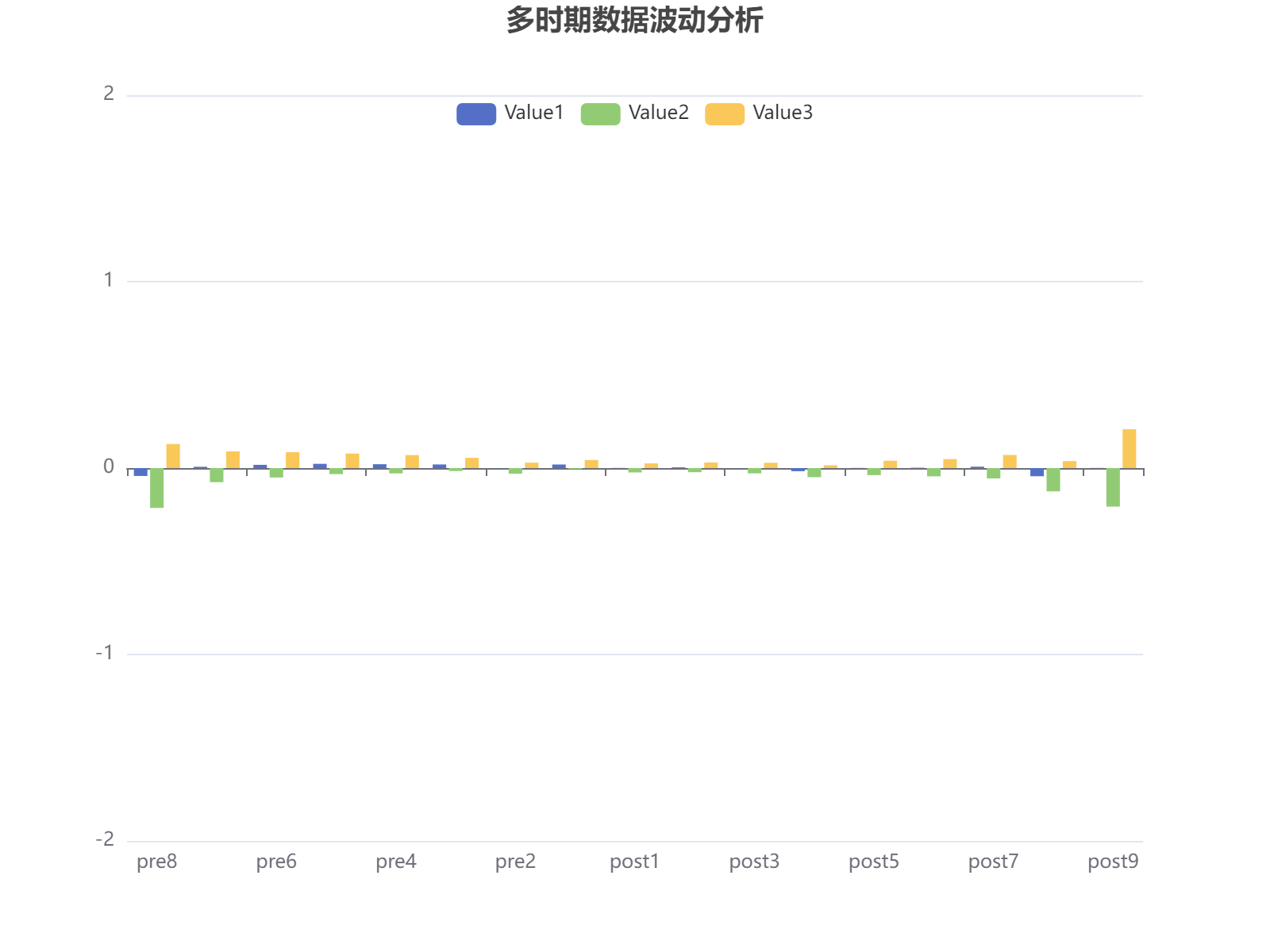This screenshot has height=952, width=1270.
Task: Click the Value3 yellow legend marker
Action: pyautogui.click(x=724, y=113)
